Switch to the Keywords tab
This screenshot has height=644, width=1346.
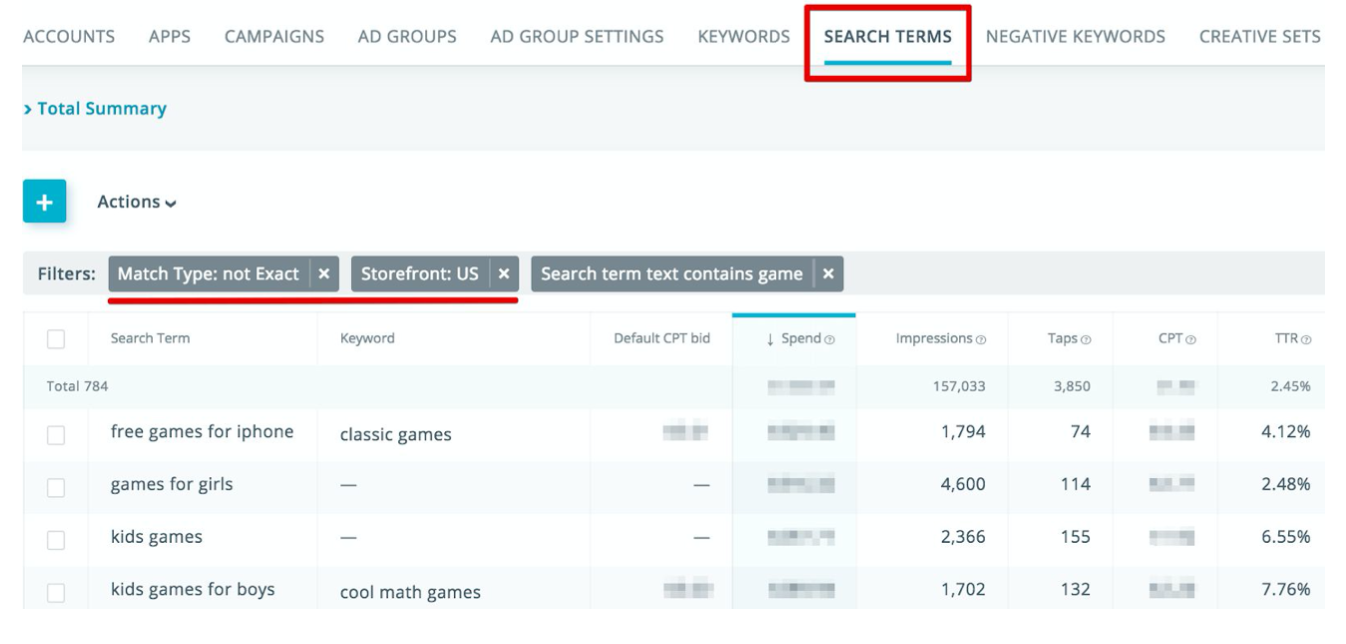(744, 37)
